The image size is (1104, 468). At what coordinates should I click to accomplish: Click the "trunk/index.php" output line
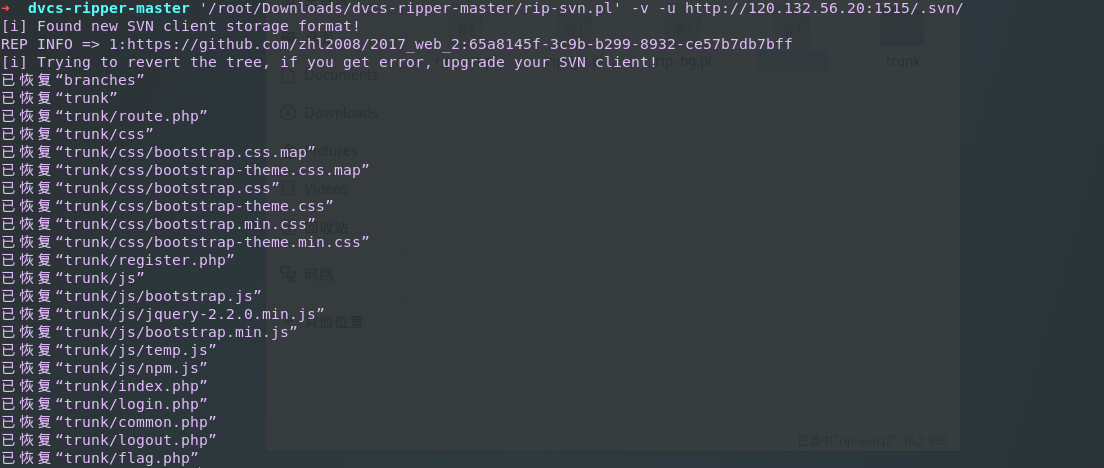[130, 386]
